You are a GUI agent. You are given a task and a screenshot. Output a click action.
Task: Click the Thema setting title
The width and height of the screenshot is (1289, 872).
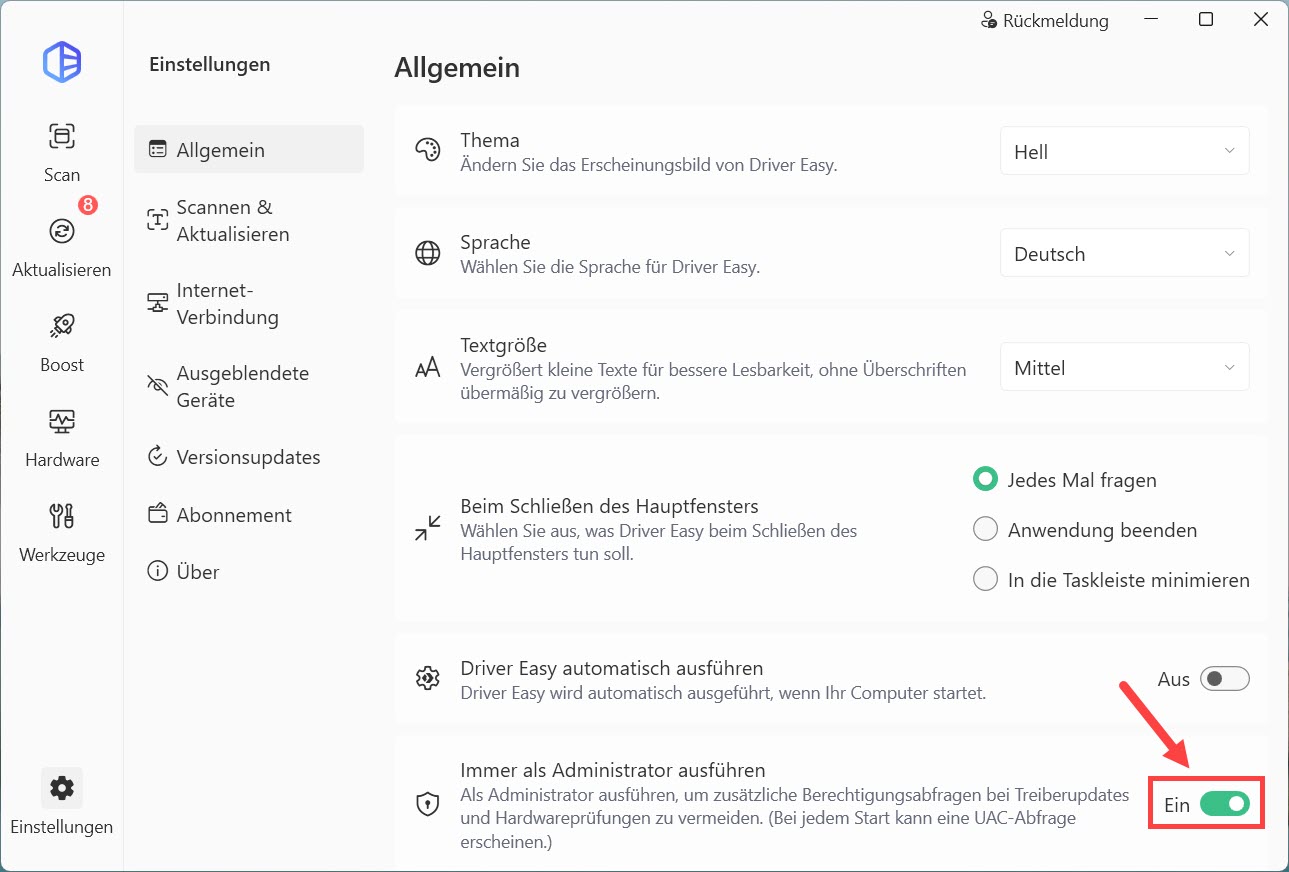click(490, 140)
